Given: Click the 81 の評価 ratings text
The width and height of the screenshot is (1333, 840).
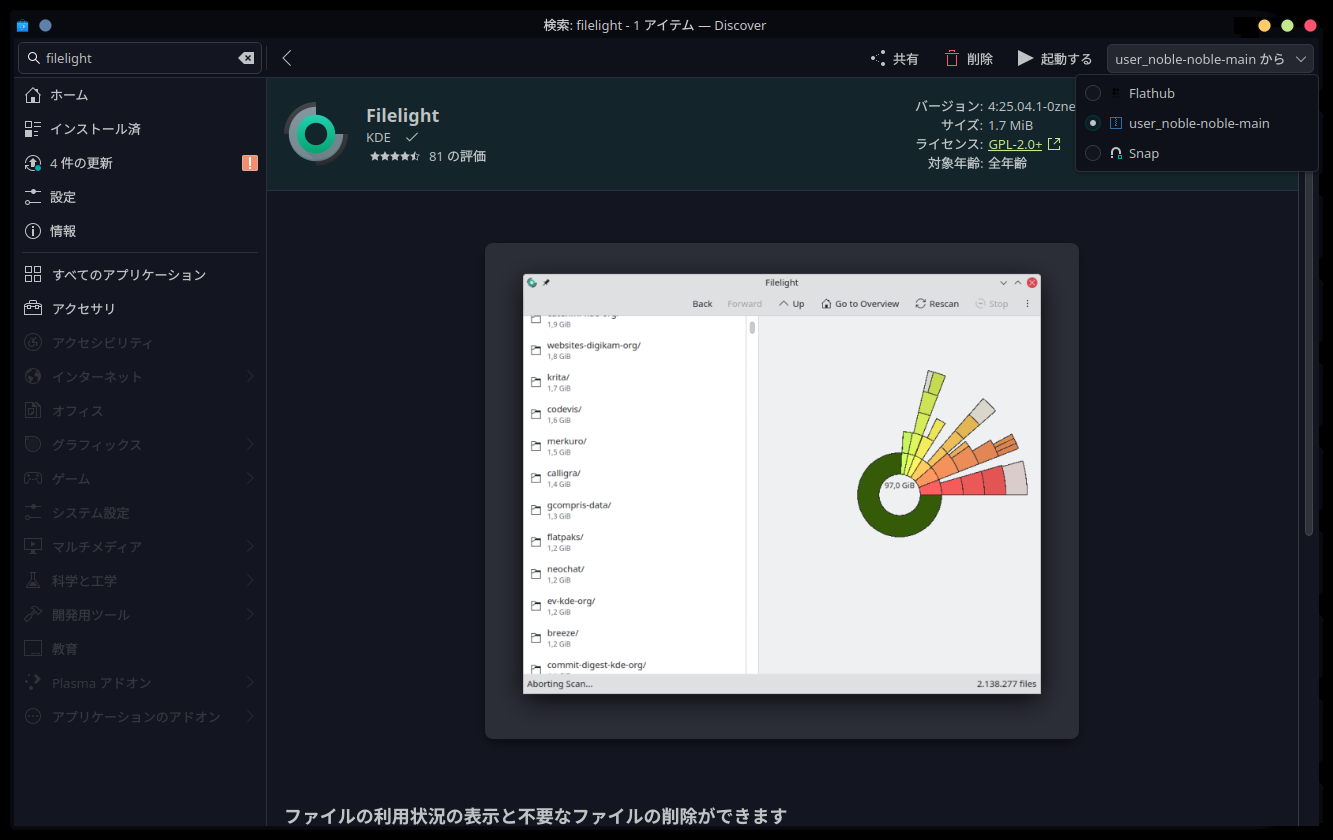Looking at the screenshot, I should pos(457,156).
